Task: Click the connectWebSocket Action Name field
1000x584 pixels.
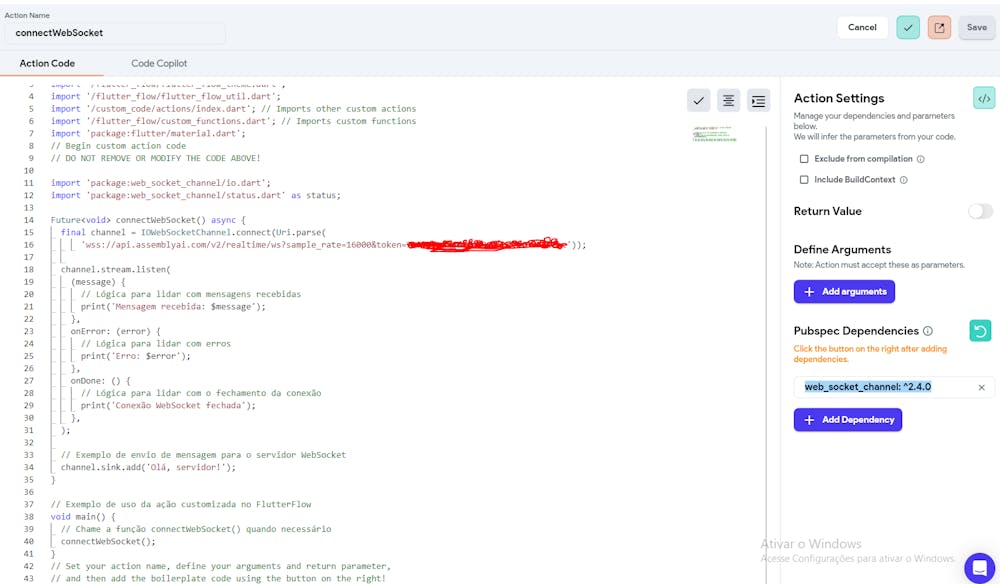Action: coord(112,33)
